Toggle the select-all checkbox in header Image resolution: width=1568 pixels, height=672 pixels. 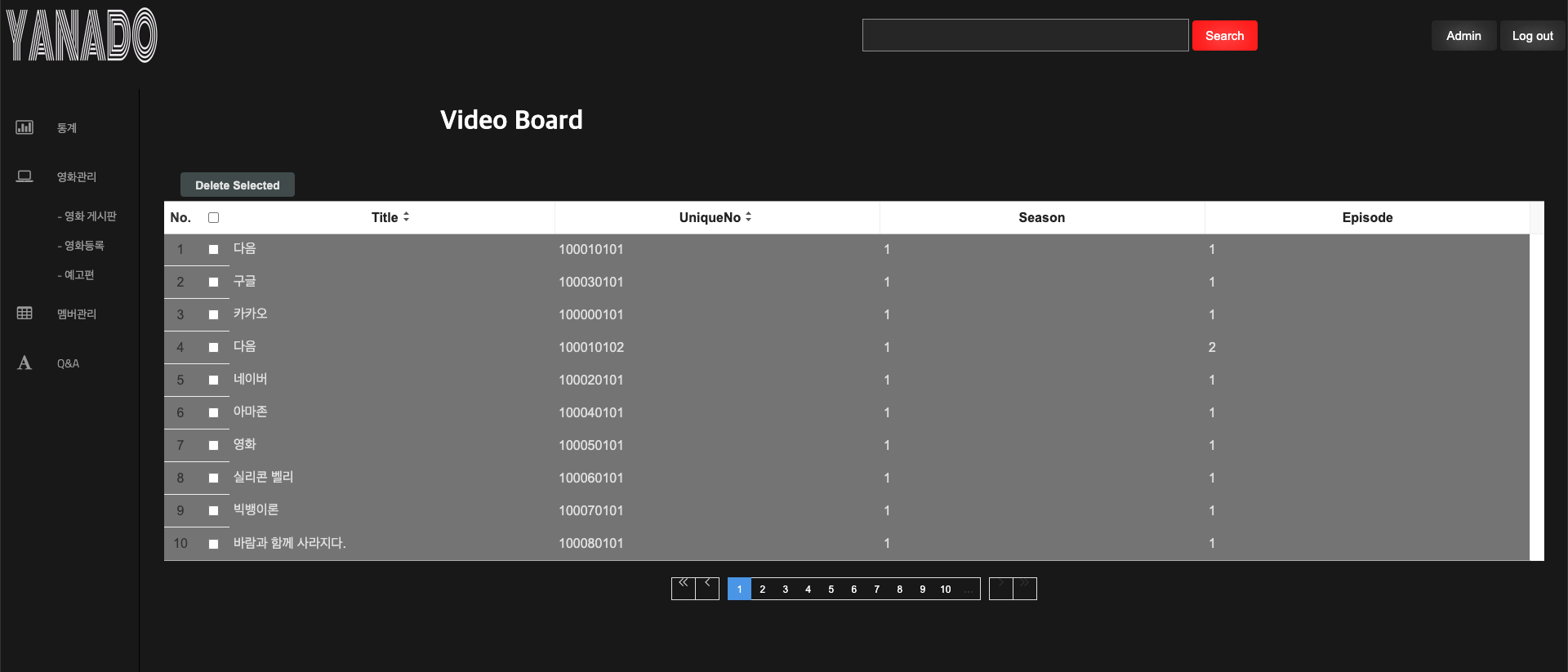tap(214, 217)
